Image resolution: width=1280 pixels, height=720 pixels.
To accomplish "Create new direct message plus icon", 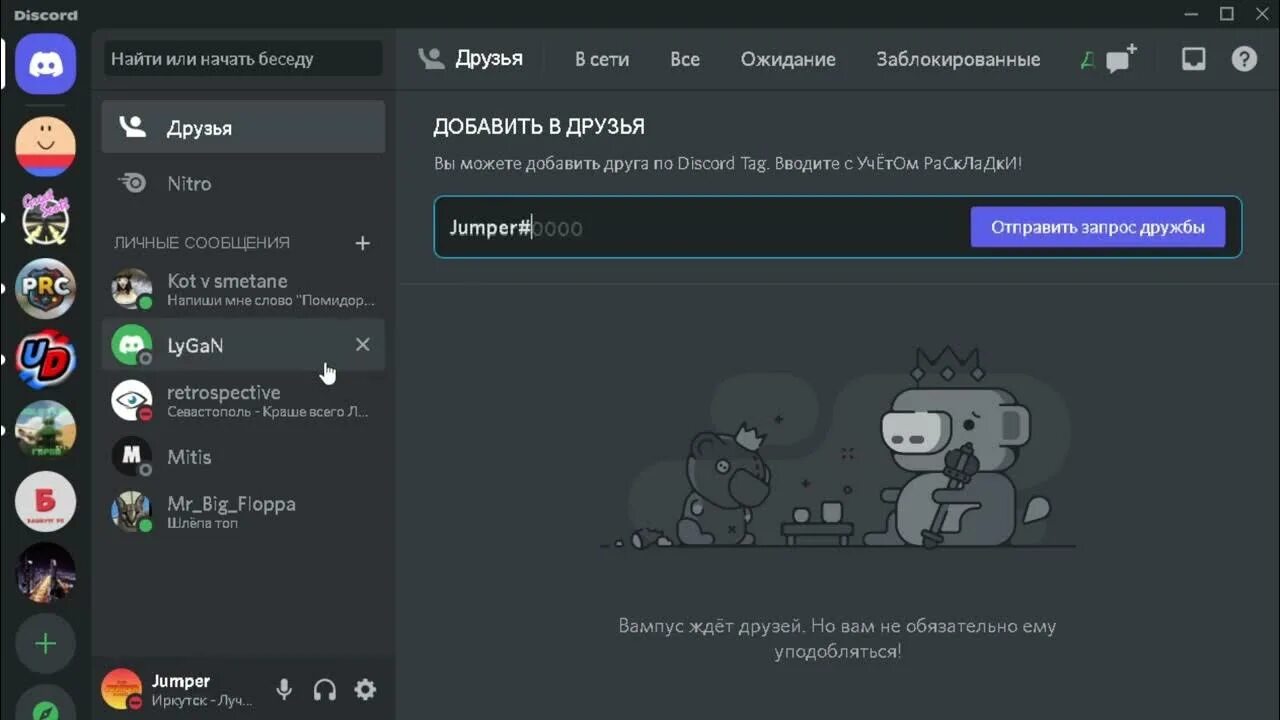I will [x=363, y=243].
